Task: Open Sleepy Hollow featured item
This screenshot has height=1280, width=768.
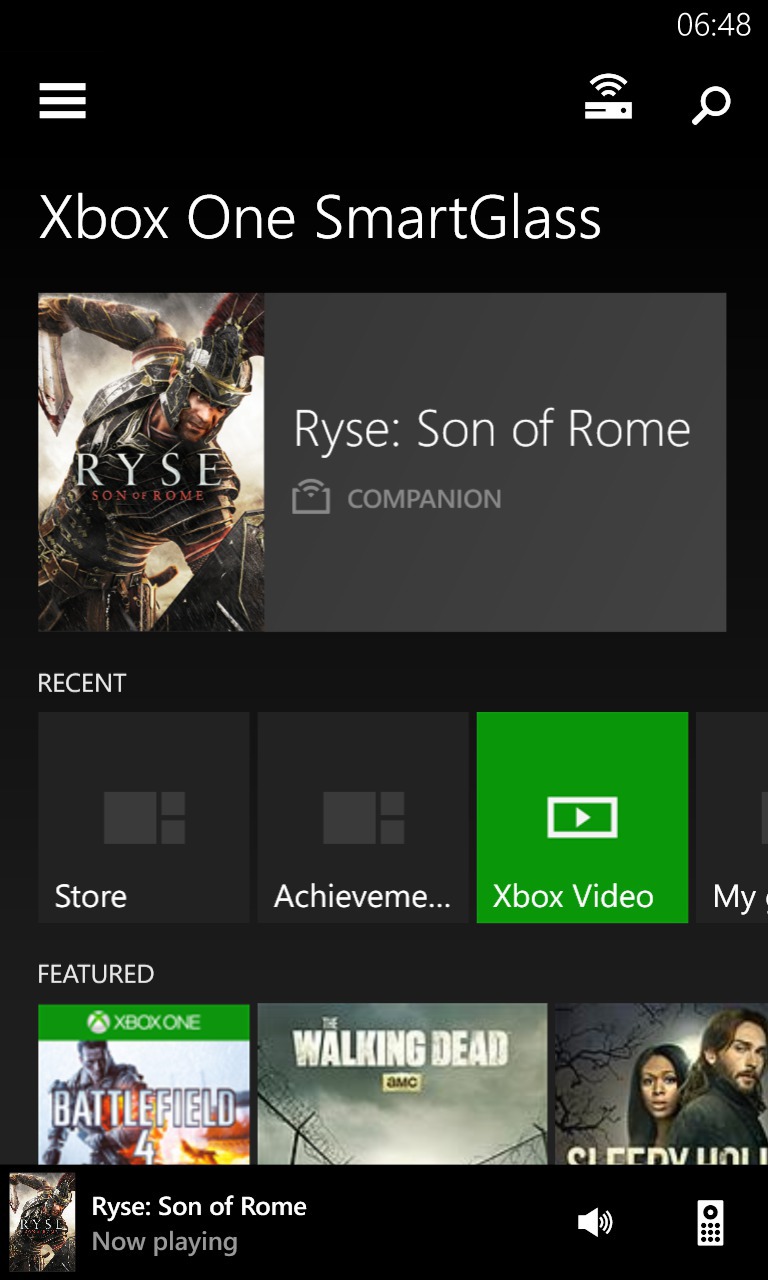Action: [x=662, y=1085]
